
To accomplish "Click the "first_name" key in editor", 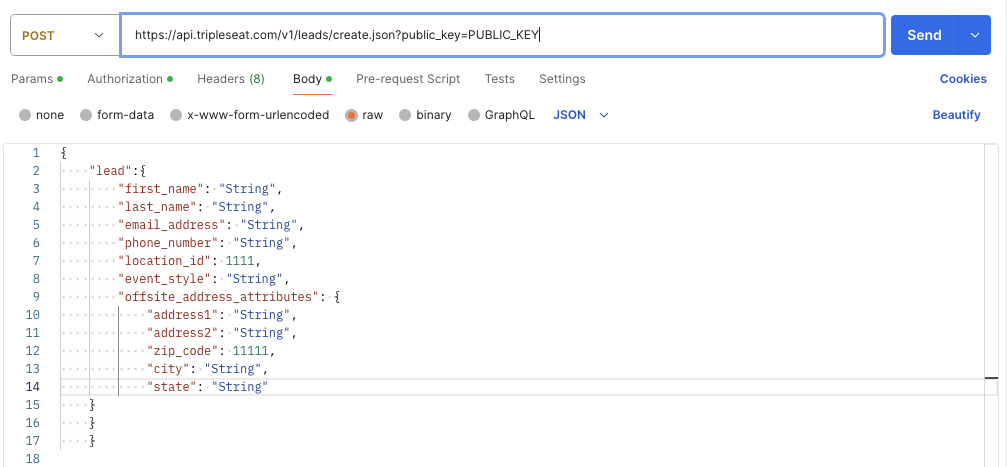I will [x=161, y=189].
